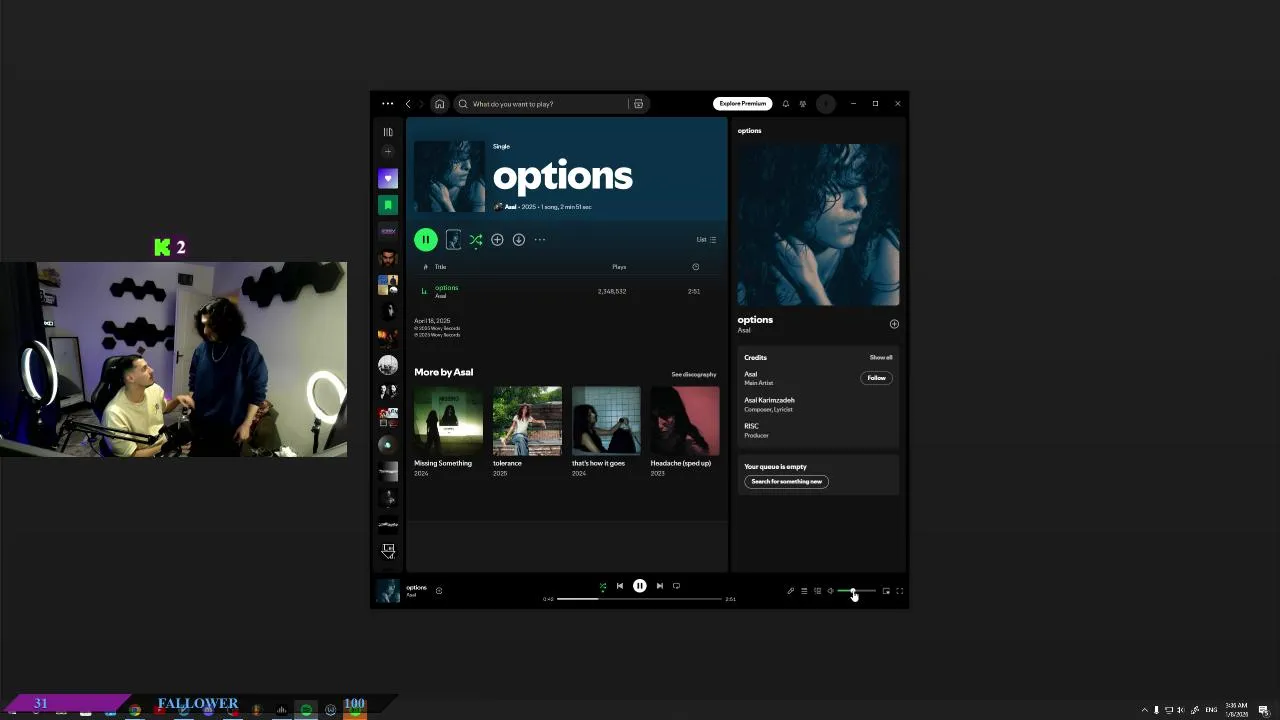The height and width of the screenshot is (720, 1280).
Task: Open Friend Activity icon
Action: point(803,104)
